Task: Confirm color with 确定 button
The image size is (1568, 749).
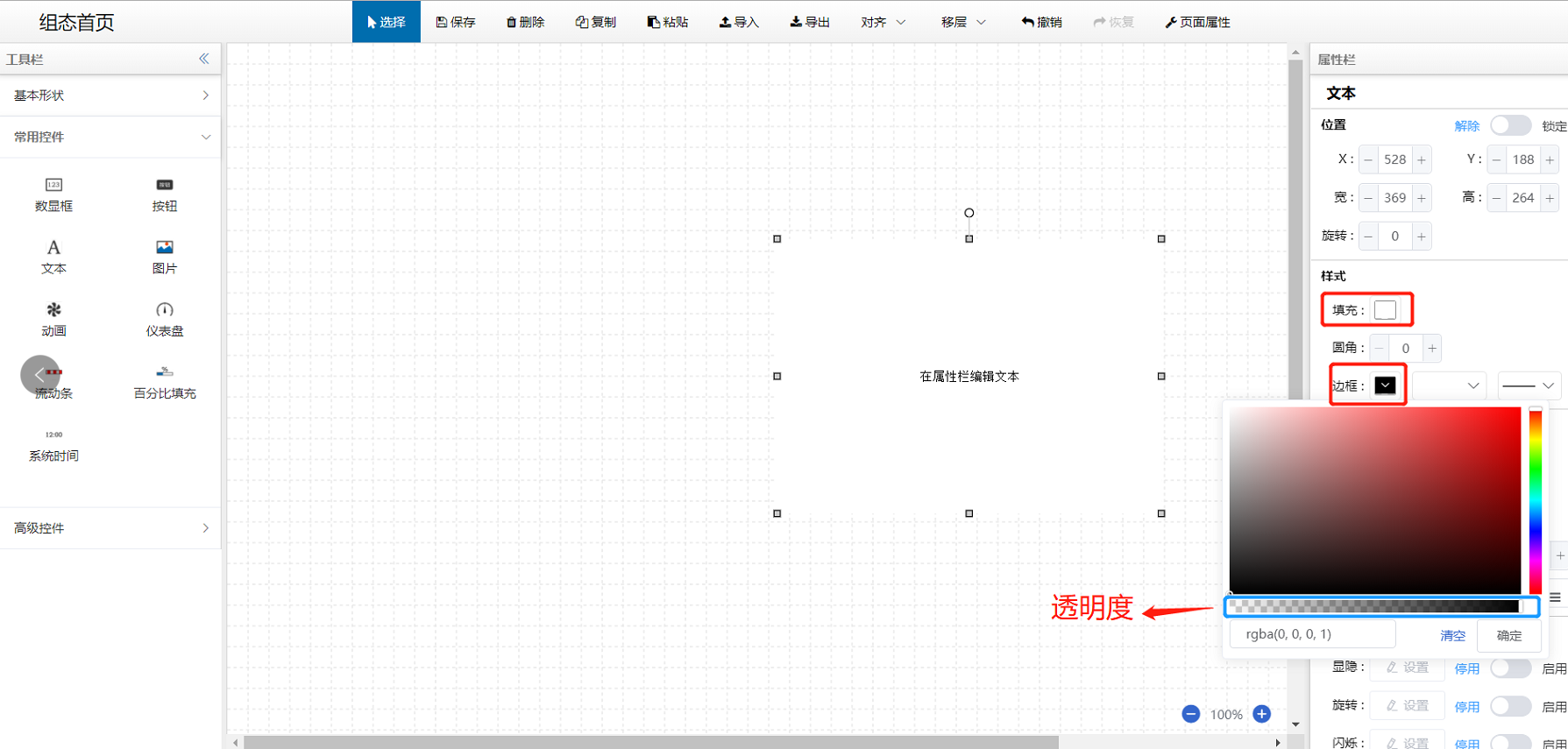Action: (1508, 635)
